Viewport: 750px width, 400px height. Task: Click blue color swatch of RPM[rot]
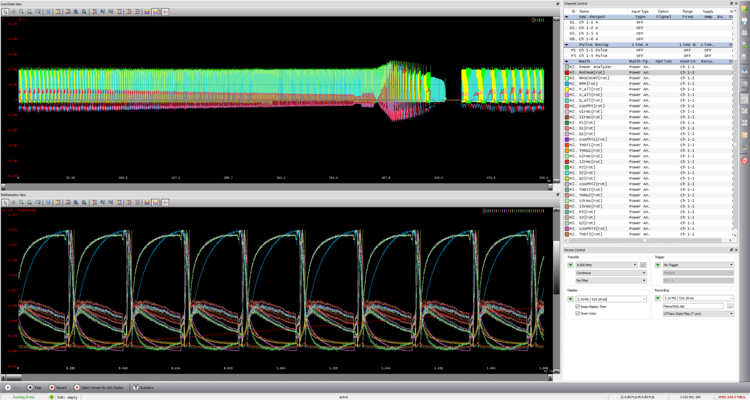click(x=567, y=83)
